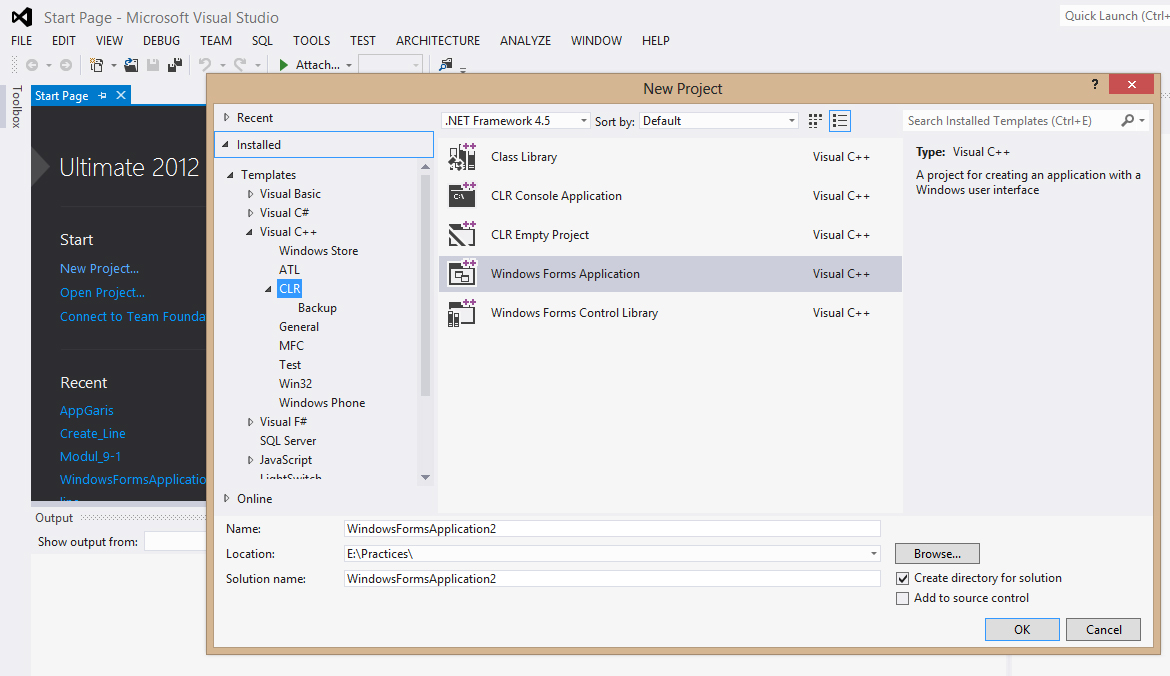
Task: Open the Attach dropdown arrow
Action: click(348, 66)
